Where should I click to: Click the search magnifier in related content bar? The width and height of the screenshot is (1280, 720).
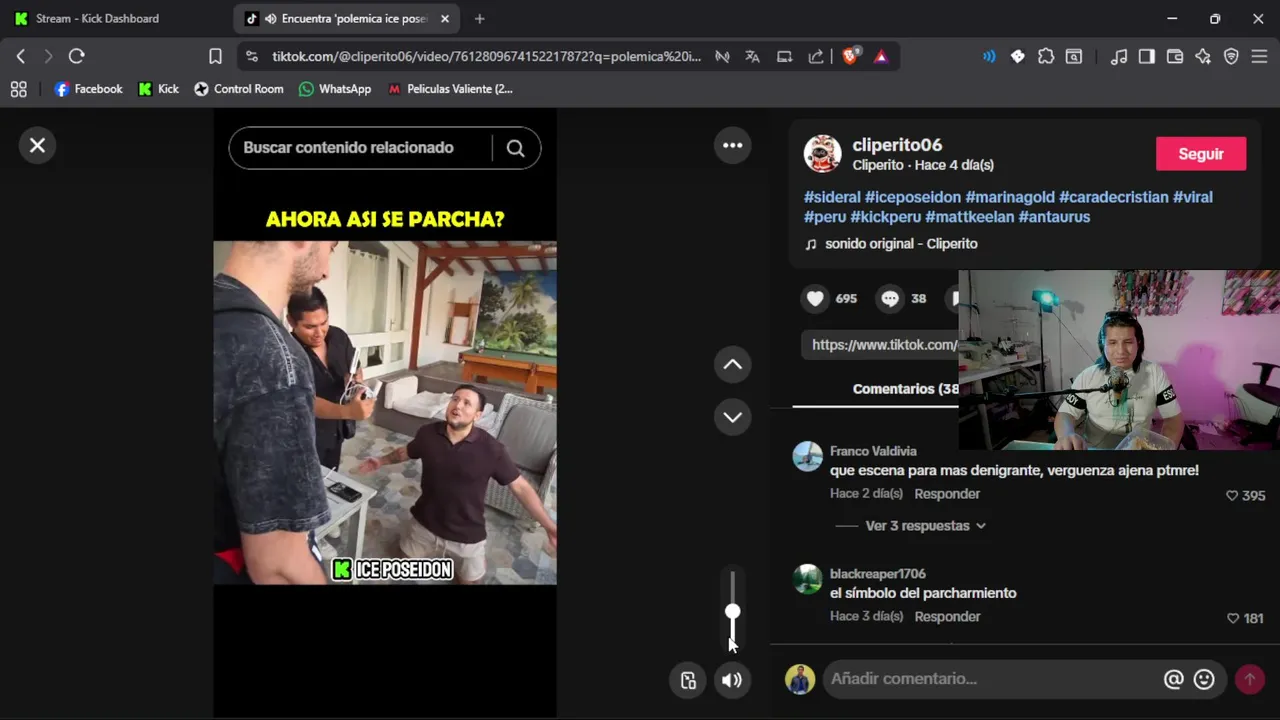point(515,148)
